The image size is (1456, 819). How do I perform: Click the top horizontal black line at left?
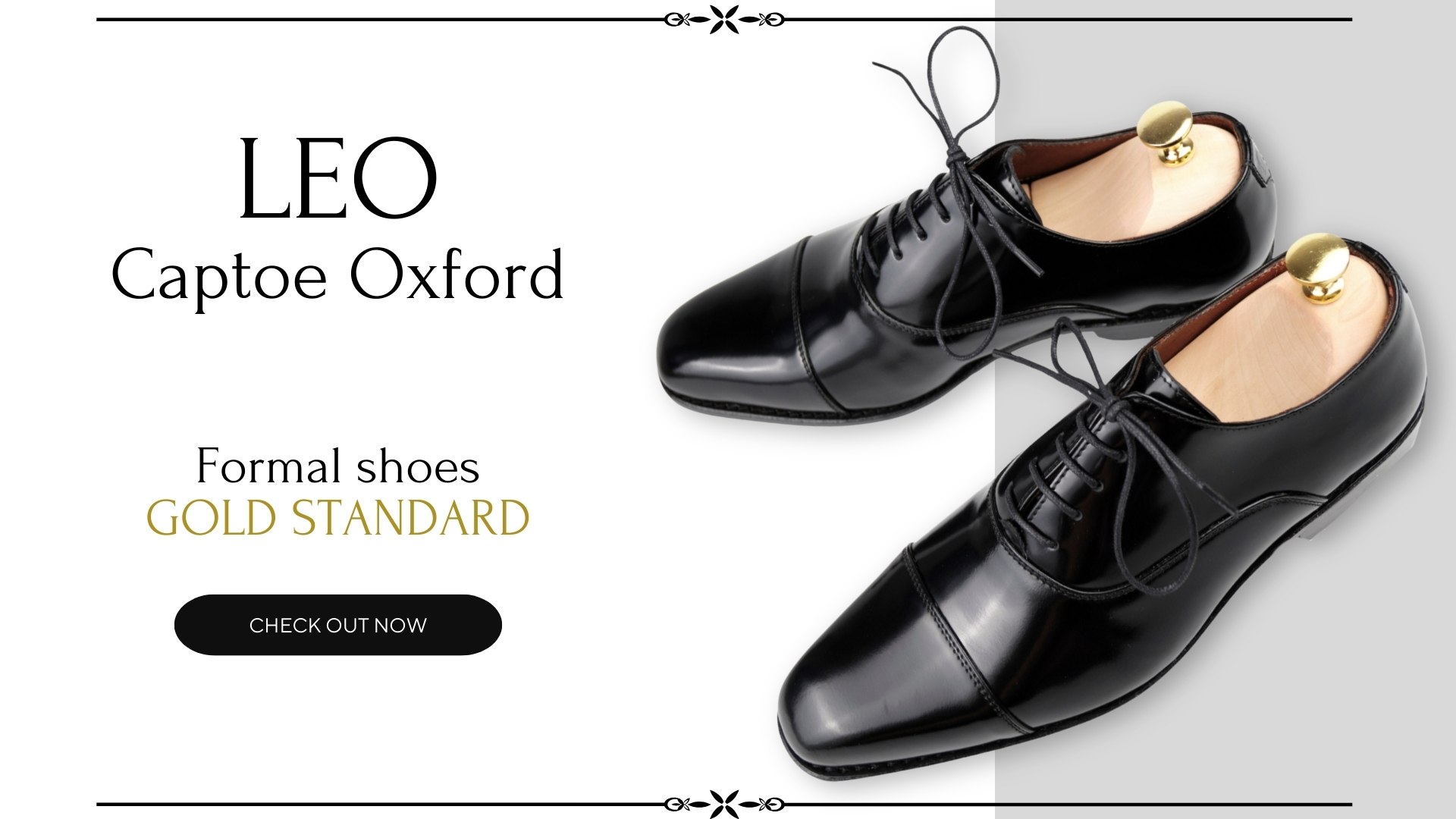tap(379, 20)
